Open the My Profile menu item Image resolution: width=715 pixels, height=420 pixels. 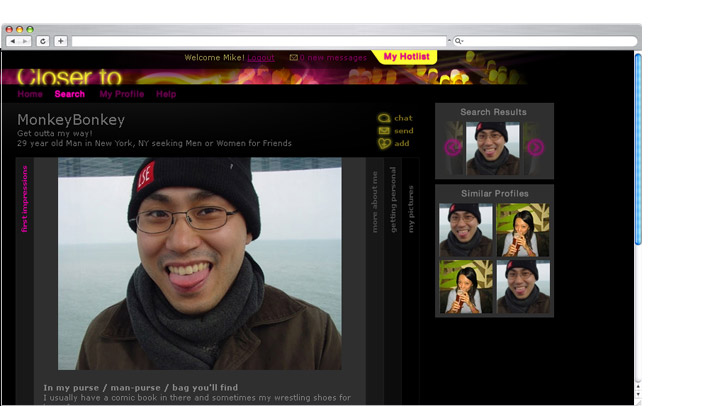122,94
